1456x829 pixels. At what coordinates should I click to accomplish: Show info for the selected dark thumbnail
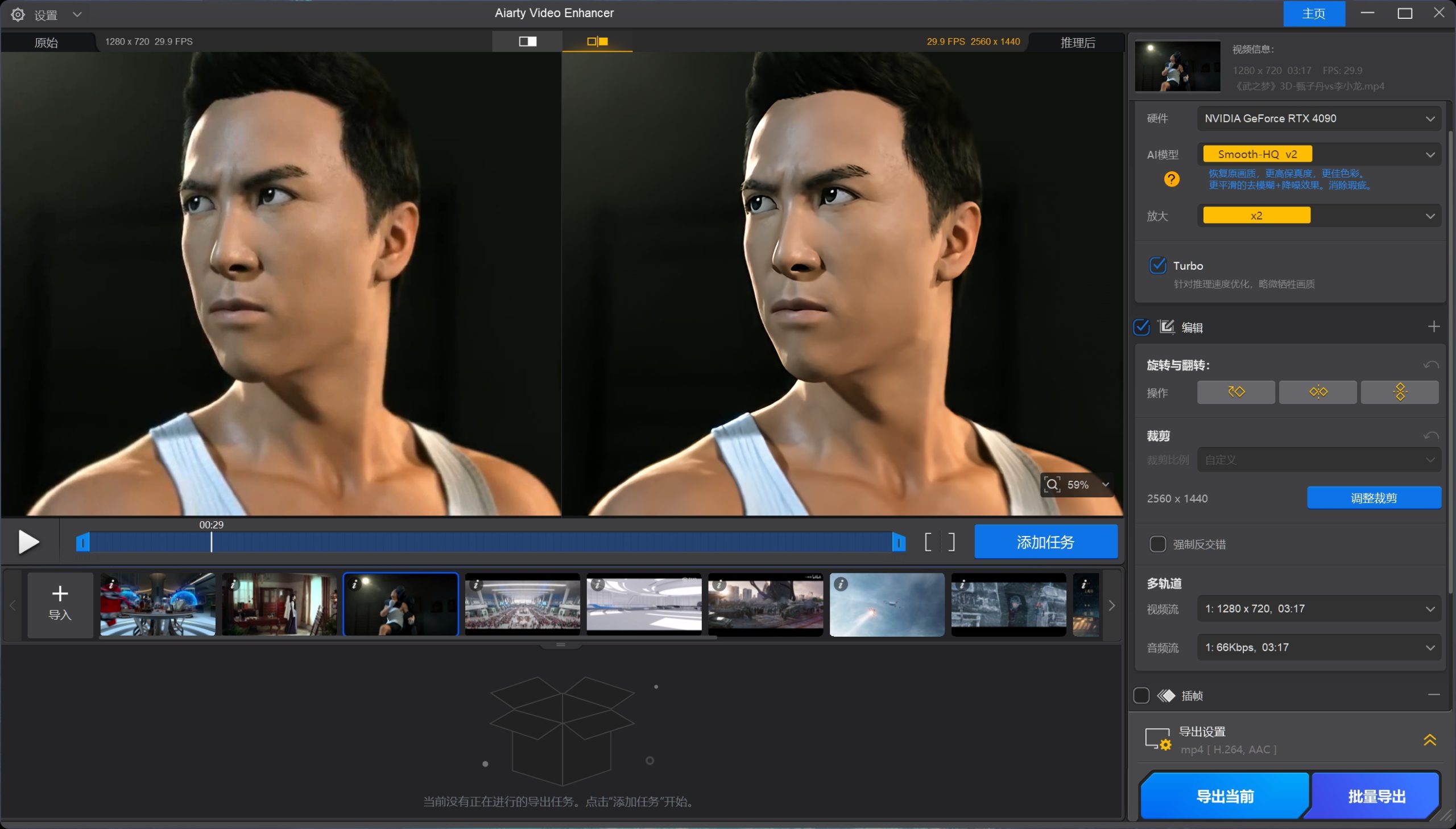coord(354,584)
